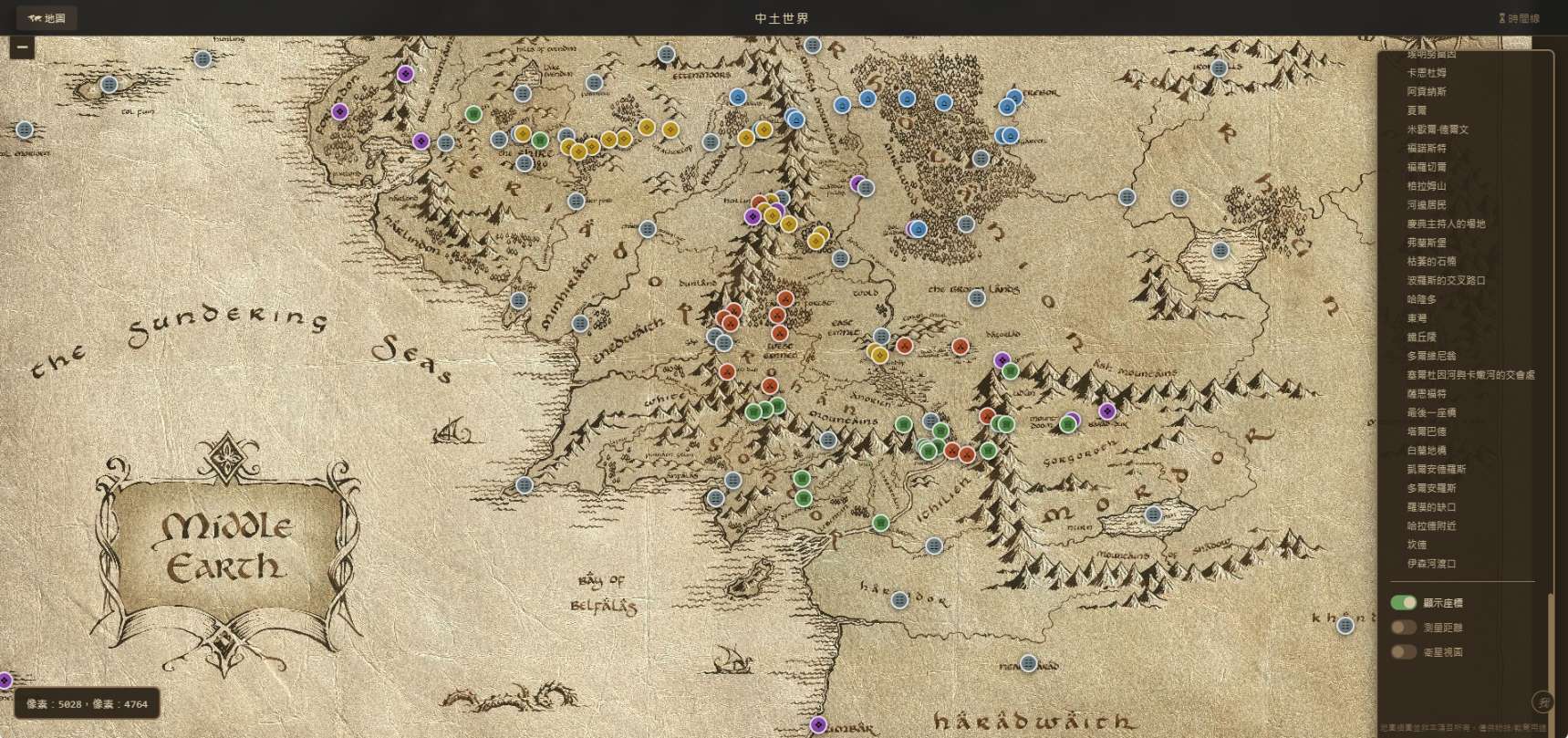The height and width of the screenshot is (738, 1568).
Task: Click the gray marker on Tol Fuin island
Action: [109, 85]
